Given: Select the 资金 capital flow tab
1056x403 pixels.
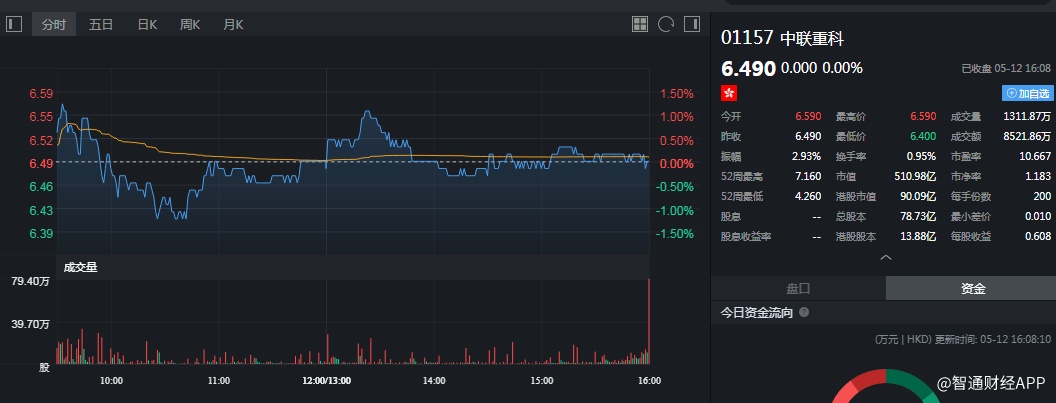Looking at the screenshot, I should point(972,288).
